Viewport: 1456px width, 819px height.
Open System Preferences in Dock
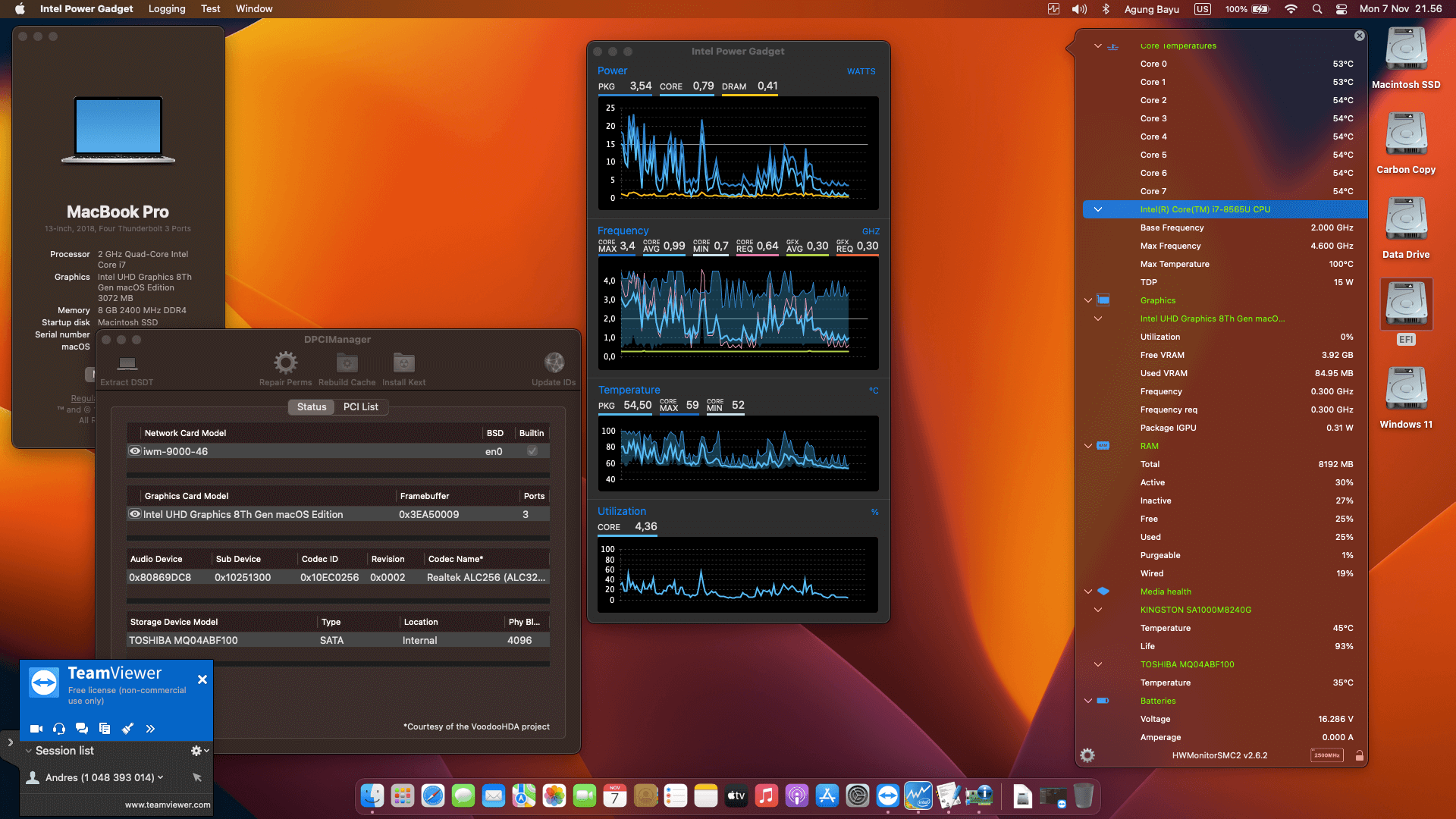[857, 795]
